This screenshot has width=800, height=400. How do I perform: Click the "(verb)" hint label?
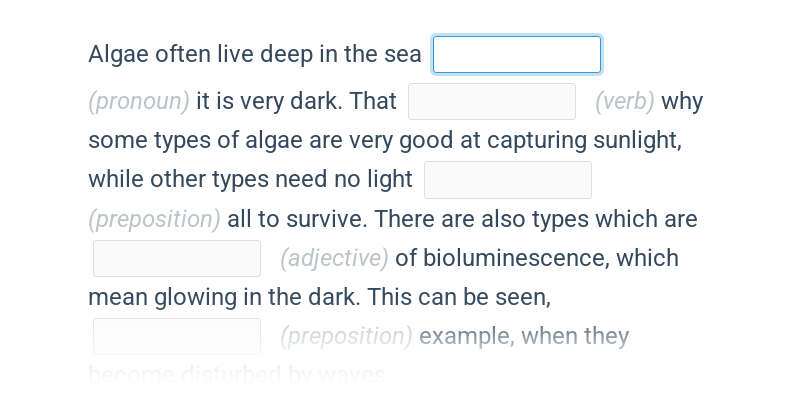click(625, 102)
